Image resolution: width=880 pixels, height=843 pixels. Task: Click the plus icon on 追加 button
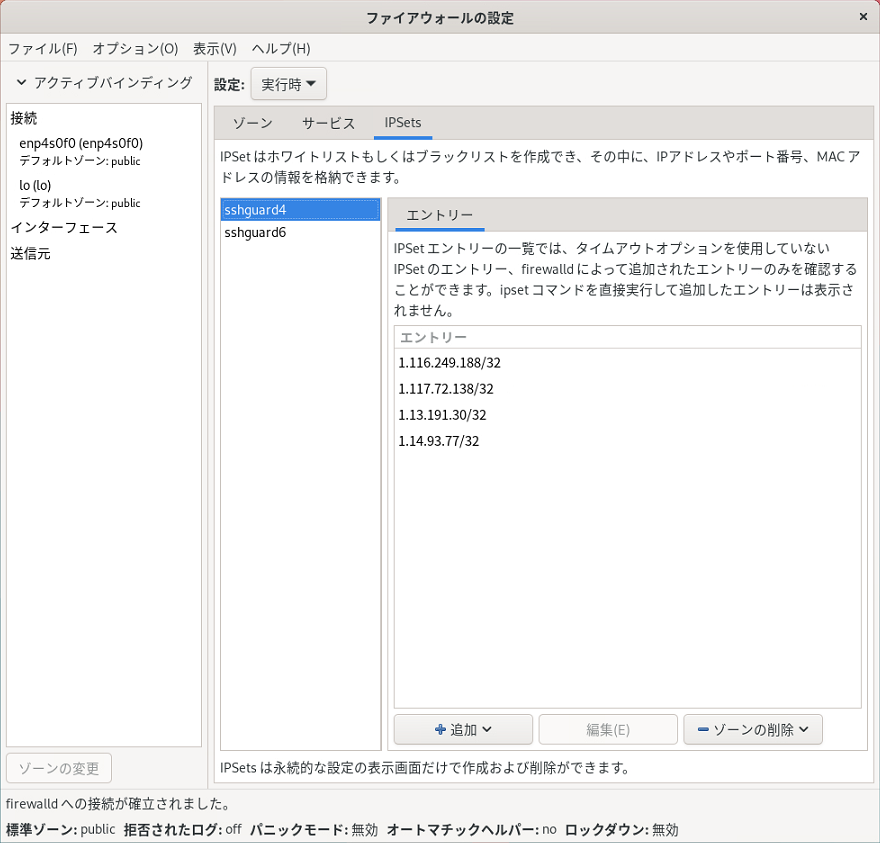point(440,730)
